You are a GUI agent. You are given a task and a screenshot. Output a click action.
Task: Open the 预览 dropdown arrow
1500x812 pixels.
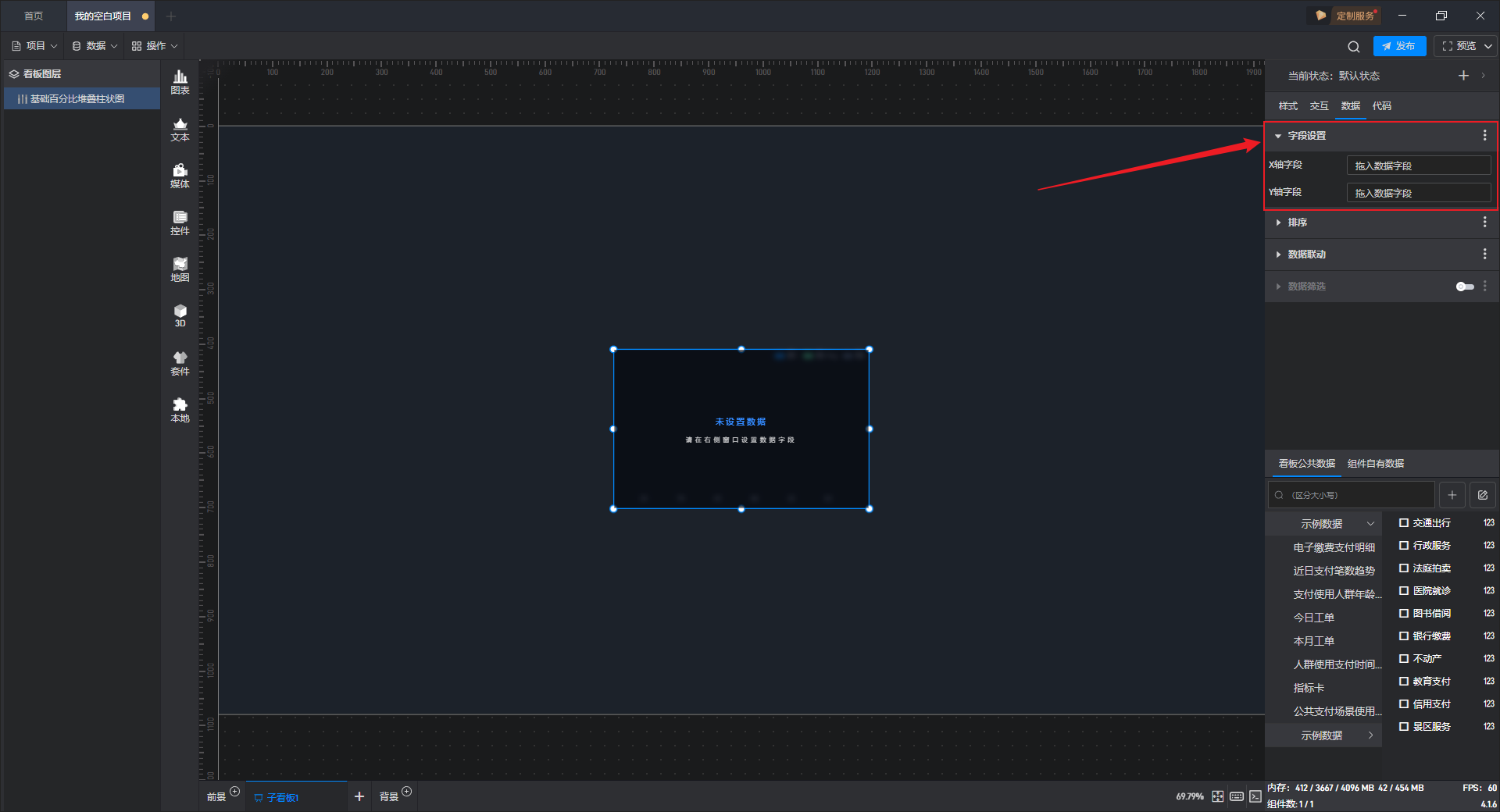pos(1487,46)
